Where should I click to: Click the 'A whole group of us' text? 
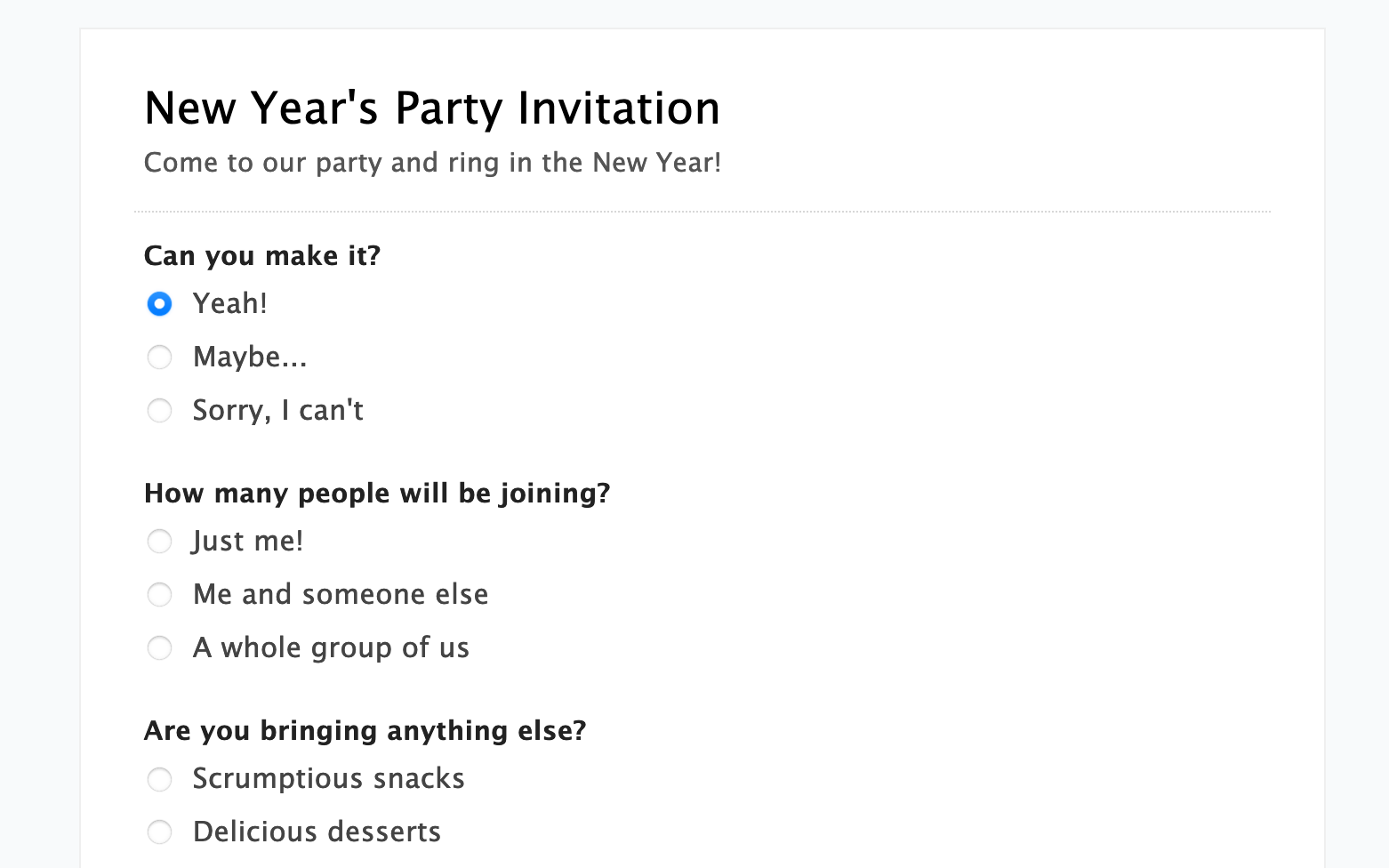pos(331,647)
